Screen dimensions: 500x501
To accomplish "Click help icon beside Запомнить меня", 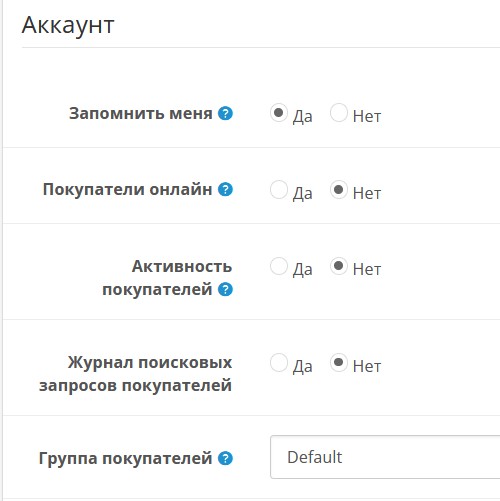I will click(x=225, y=113).
